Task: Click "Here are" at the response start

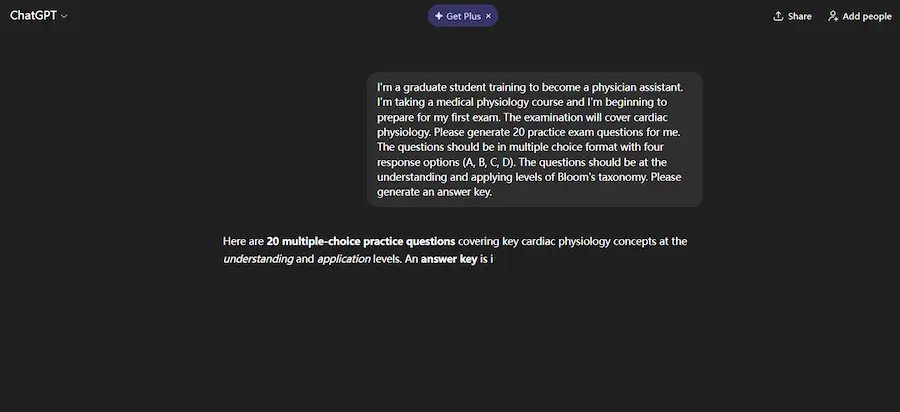Action: tap(243, 241)
